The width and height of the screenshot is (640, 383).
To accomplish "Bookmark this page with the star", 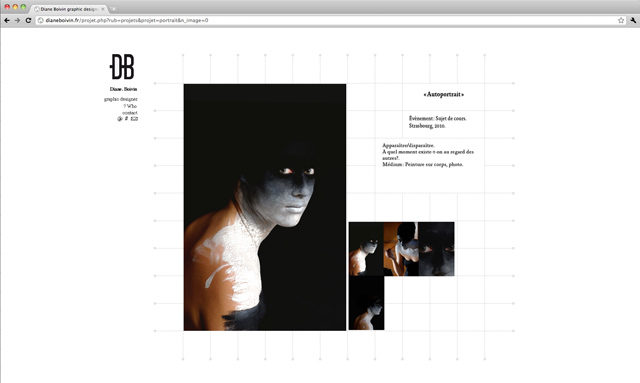I will 621,20.
